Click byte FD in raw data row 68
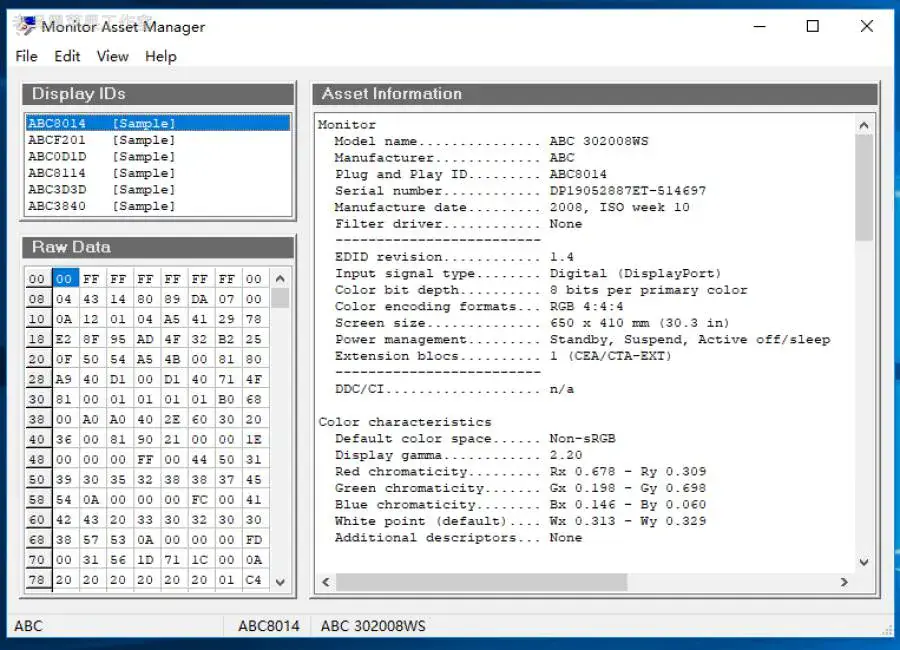 click(x=254, y=540)
